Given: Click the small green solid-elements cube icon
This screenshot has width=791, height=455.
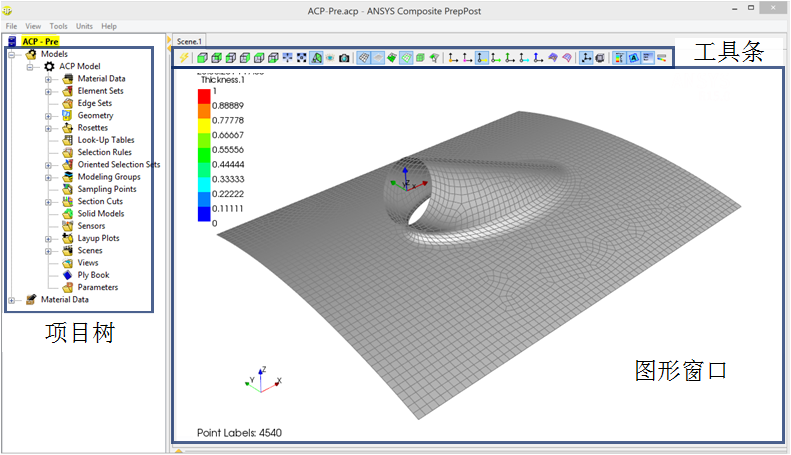Looking at the screenshot, I should pos(420,58).
